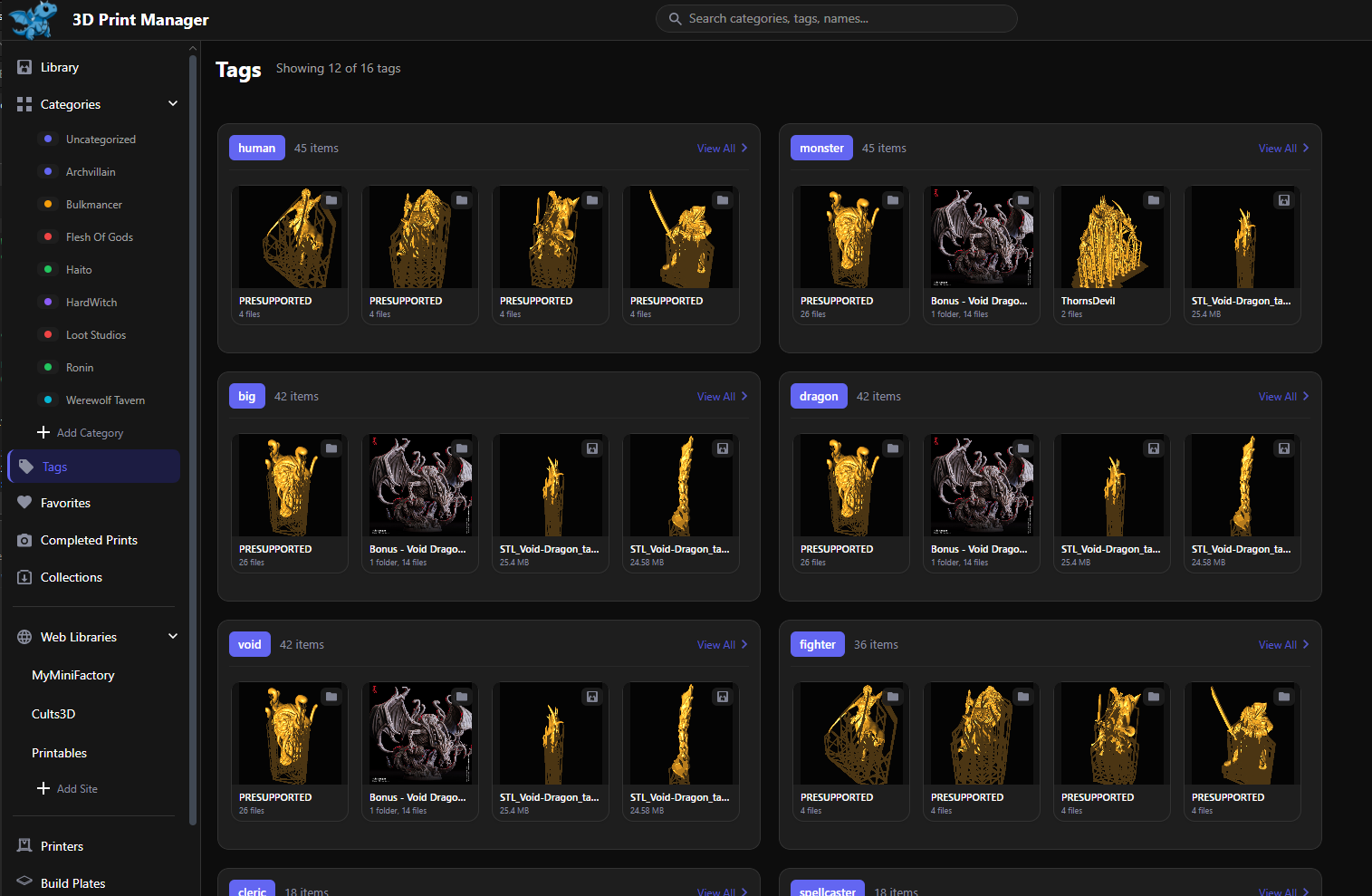The height and width of the screenshot is (896, 1372).
Task: Click the Tags label icon
Action: (26, 467)
